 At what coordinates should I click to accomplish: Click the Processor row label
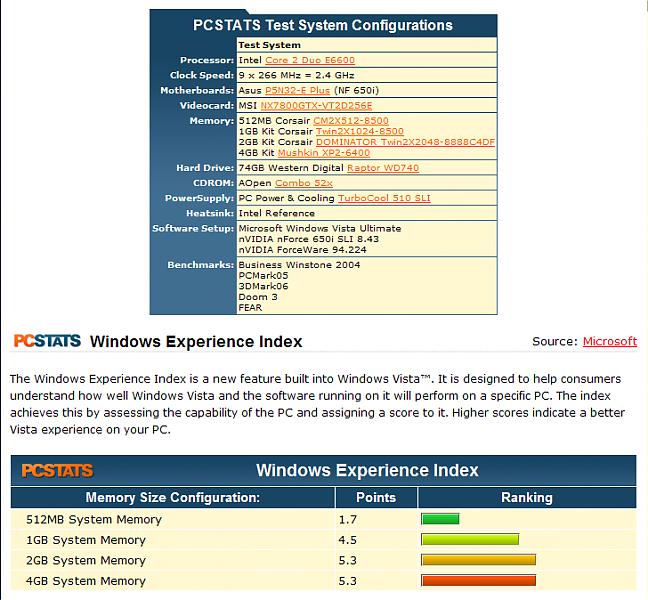(207, 60)
